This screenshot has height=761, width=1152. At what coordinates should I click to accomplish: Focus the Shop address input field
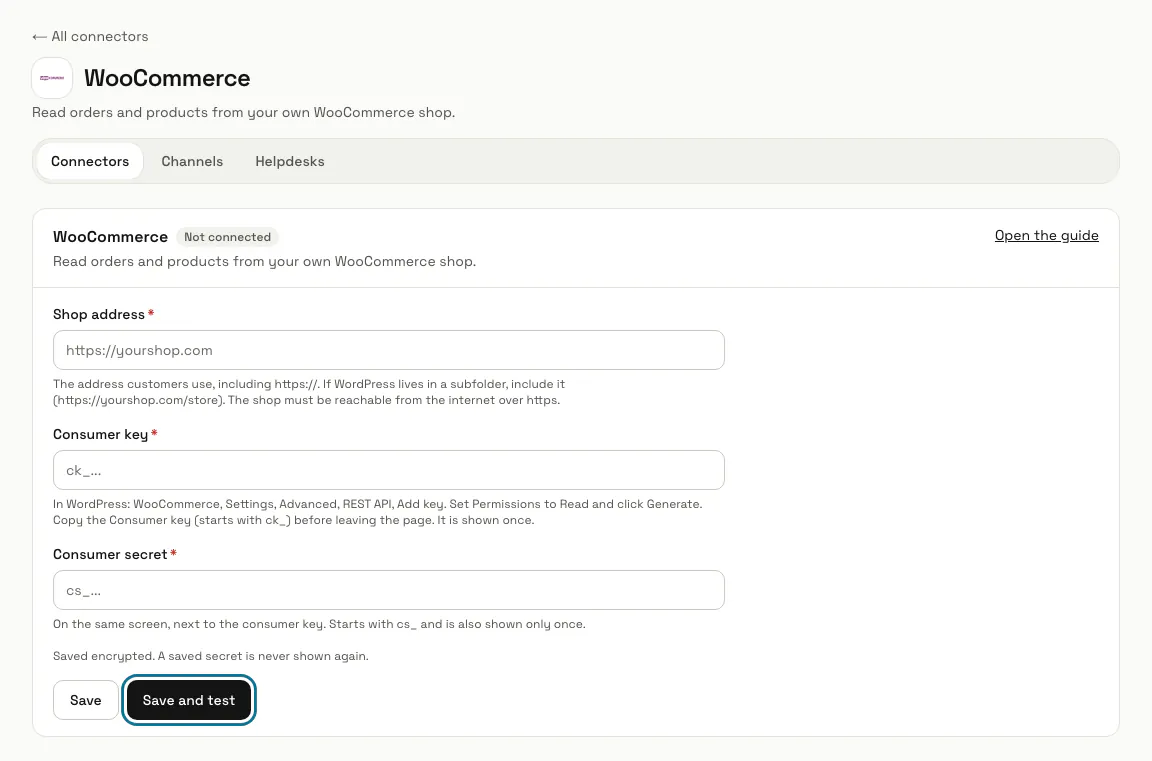389,350
